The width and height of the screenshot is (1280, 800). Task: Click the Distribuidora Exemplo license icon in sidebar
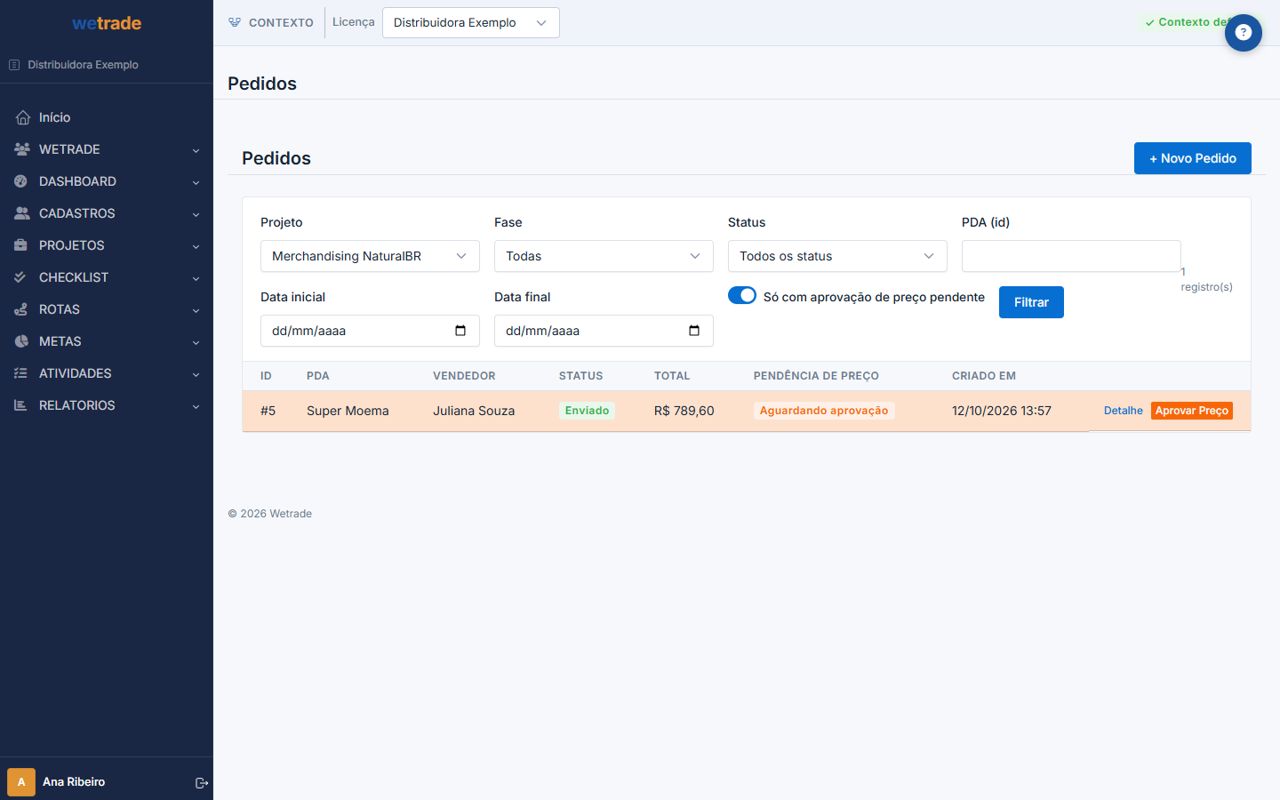click(x=14, y=65)
